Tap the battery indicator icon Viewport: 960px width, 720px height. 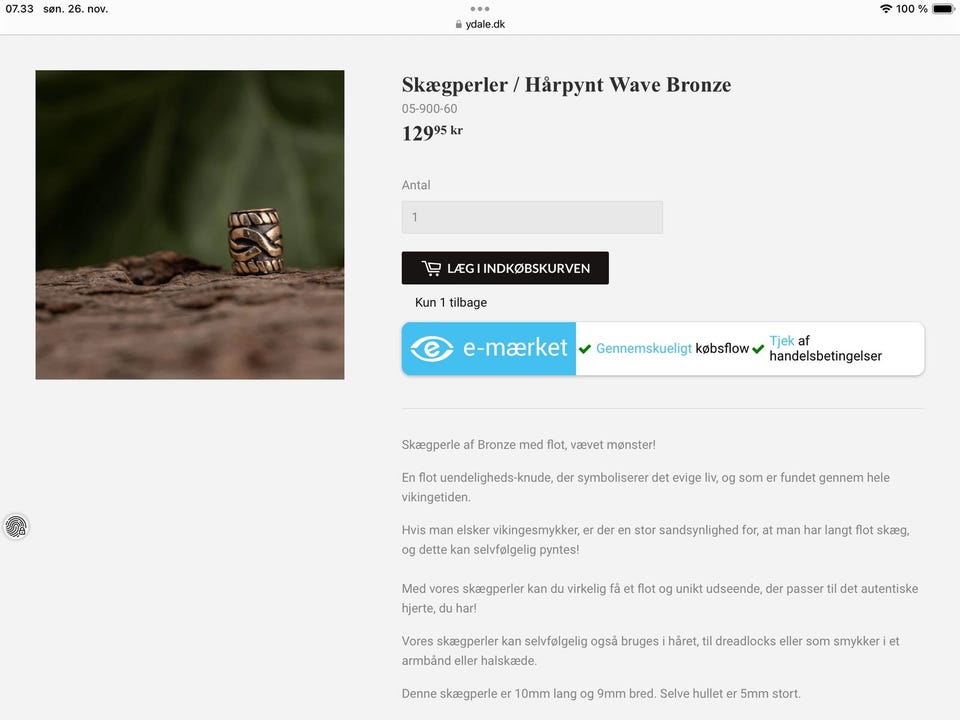tap(943, 9)
